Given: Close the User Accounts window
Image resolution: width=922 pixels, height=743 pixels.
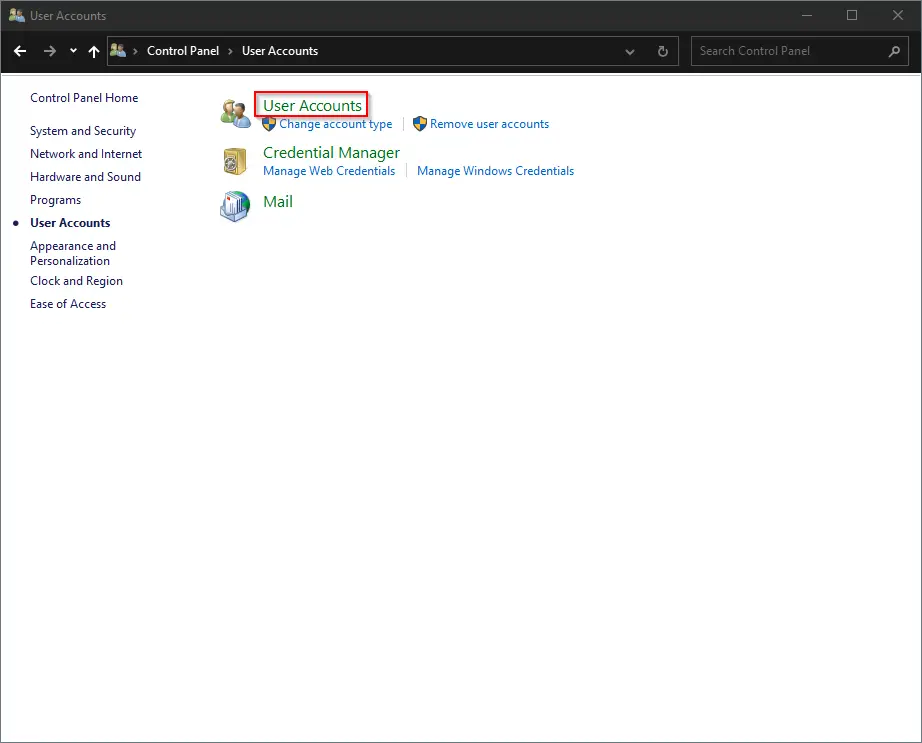Looking at the screenshot, I should (897, 15).
